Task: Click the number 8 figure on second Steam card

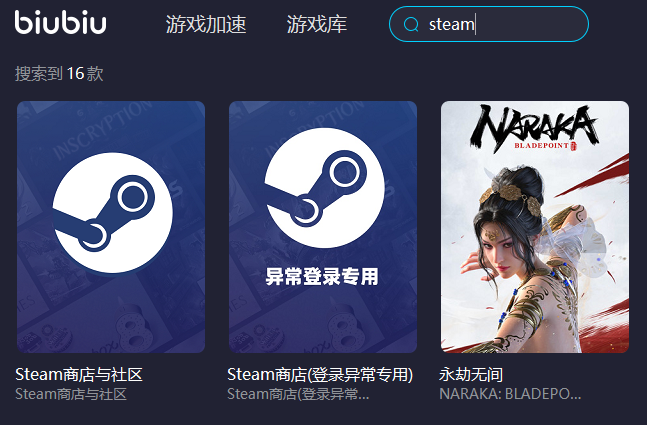Action: pyautogui.click(x=345, y=330)
